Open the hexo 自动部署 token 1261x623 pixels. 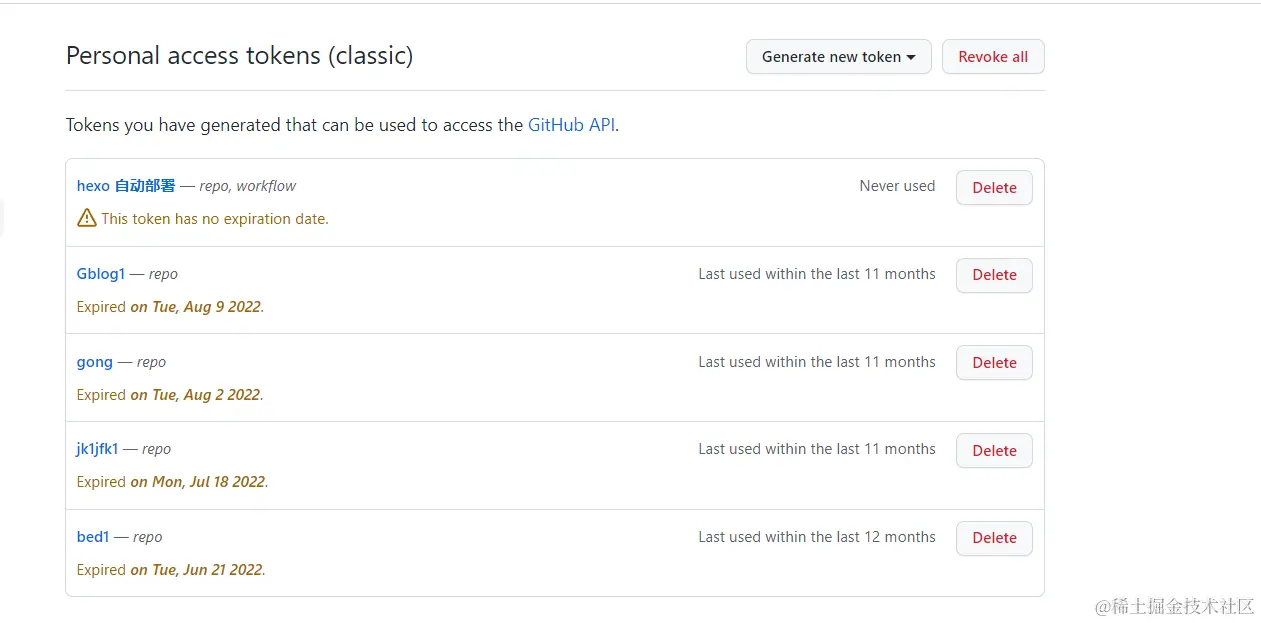(x=126, y=186)
